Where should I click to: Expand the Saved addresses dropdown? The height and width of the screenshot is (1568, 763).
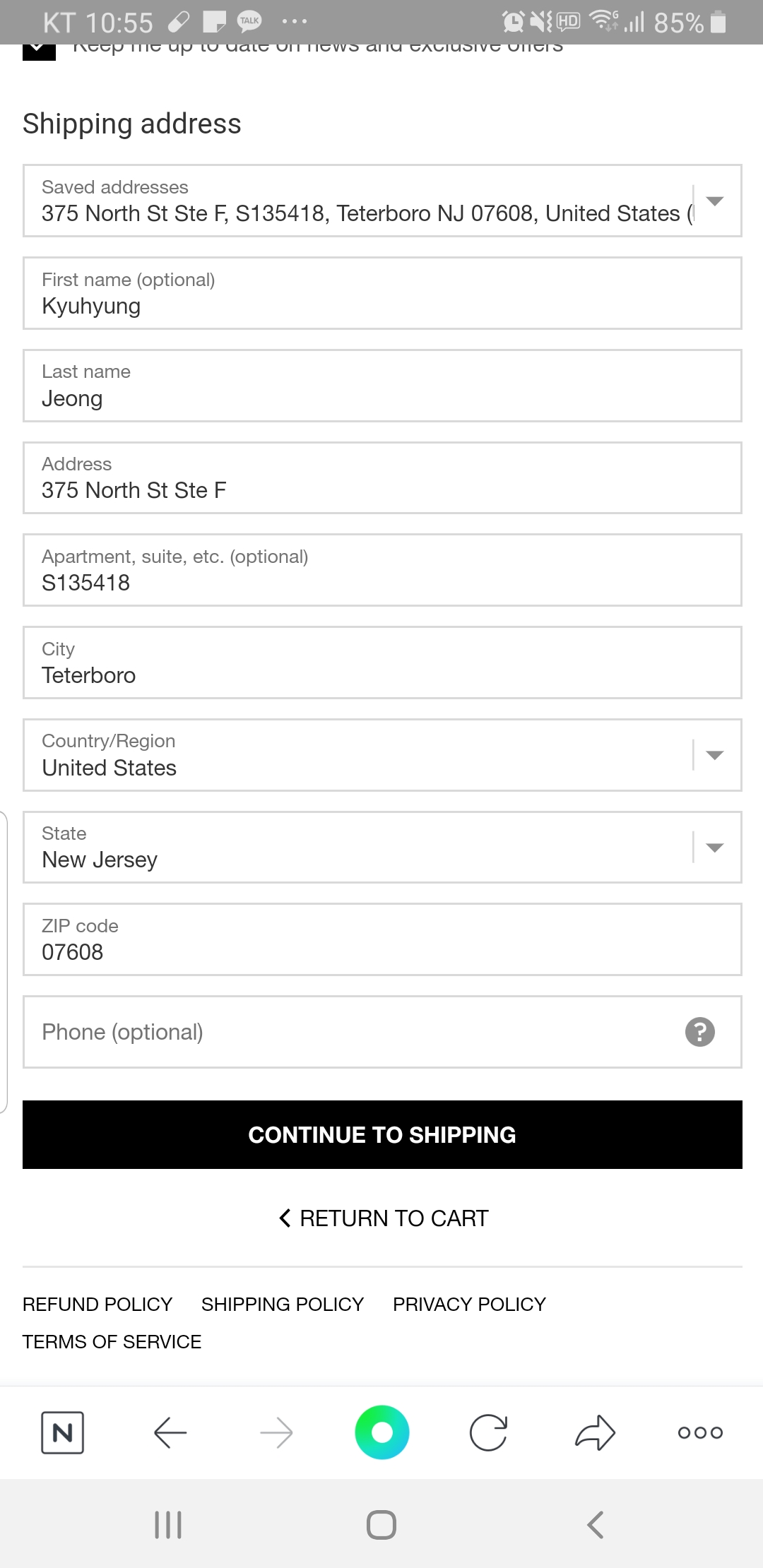coord(714,201)
